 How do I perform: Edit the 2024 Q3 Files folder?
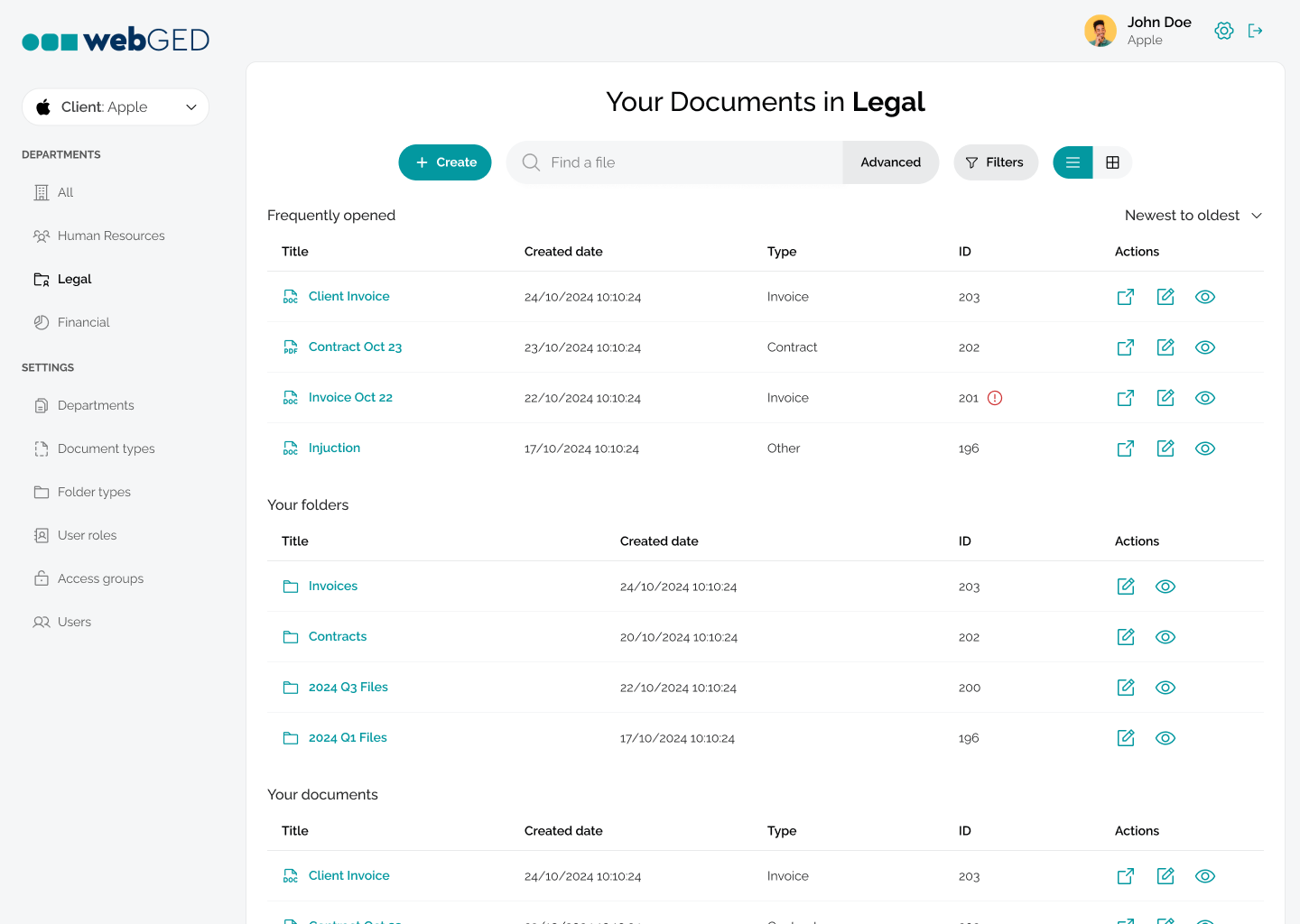tap(1126, 688)
